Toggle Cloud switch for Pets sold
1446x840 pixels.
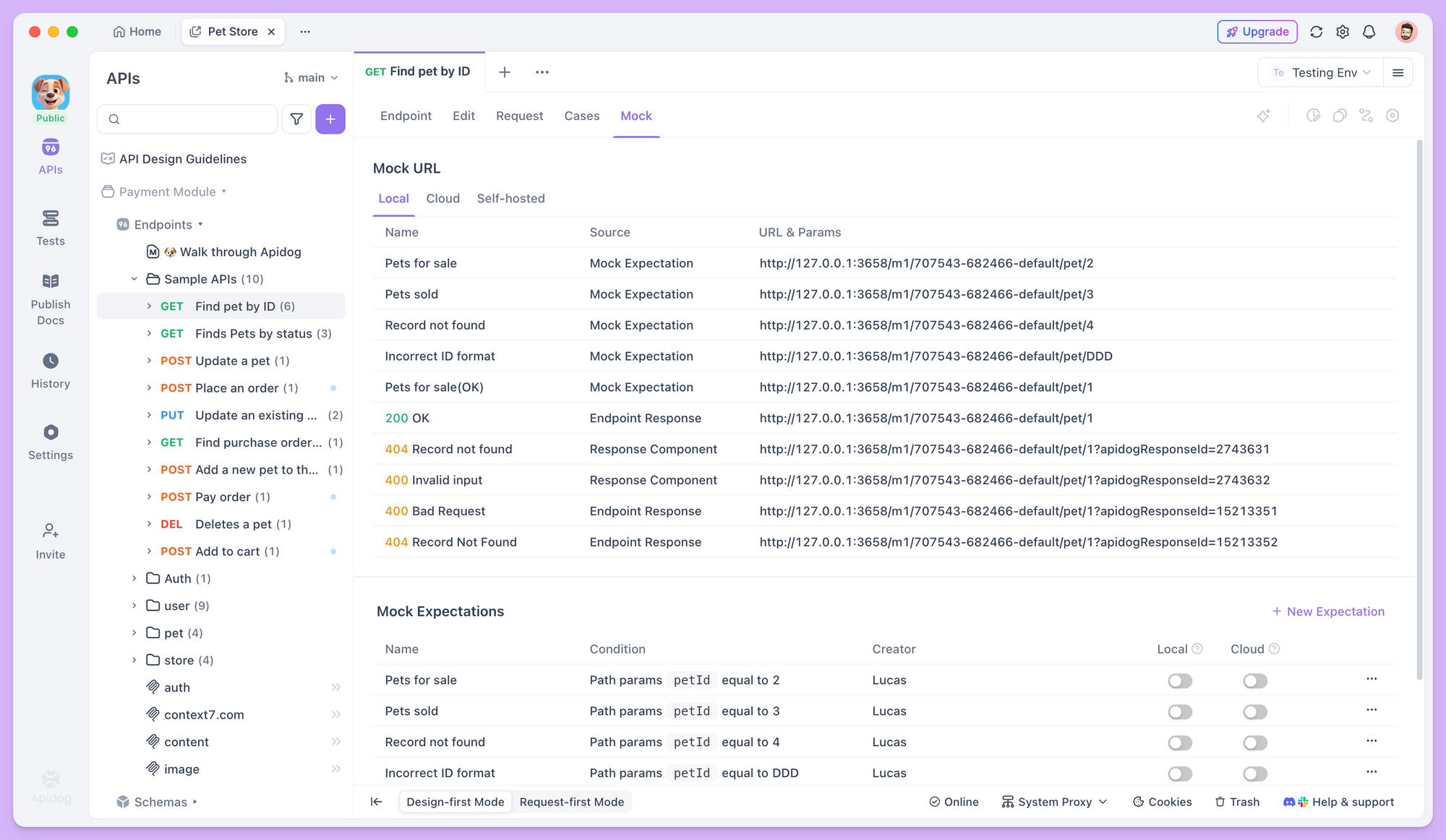1255,712
